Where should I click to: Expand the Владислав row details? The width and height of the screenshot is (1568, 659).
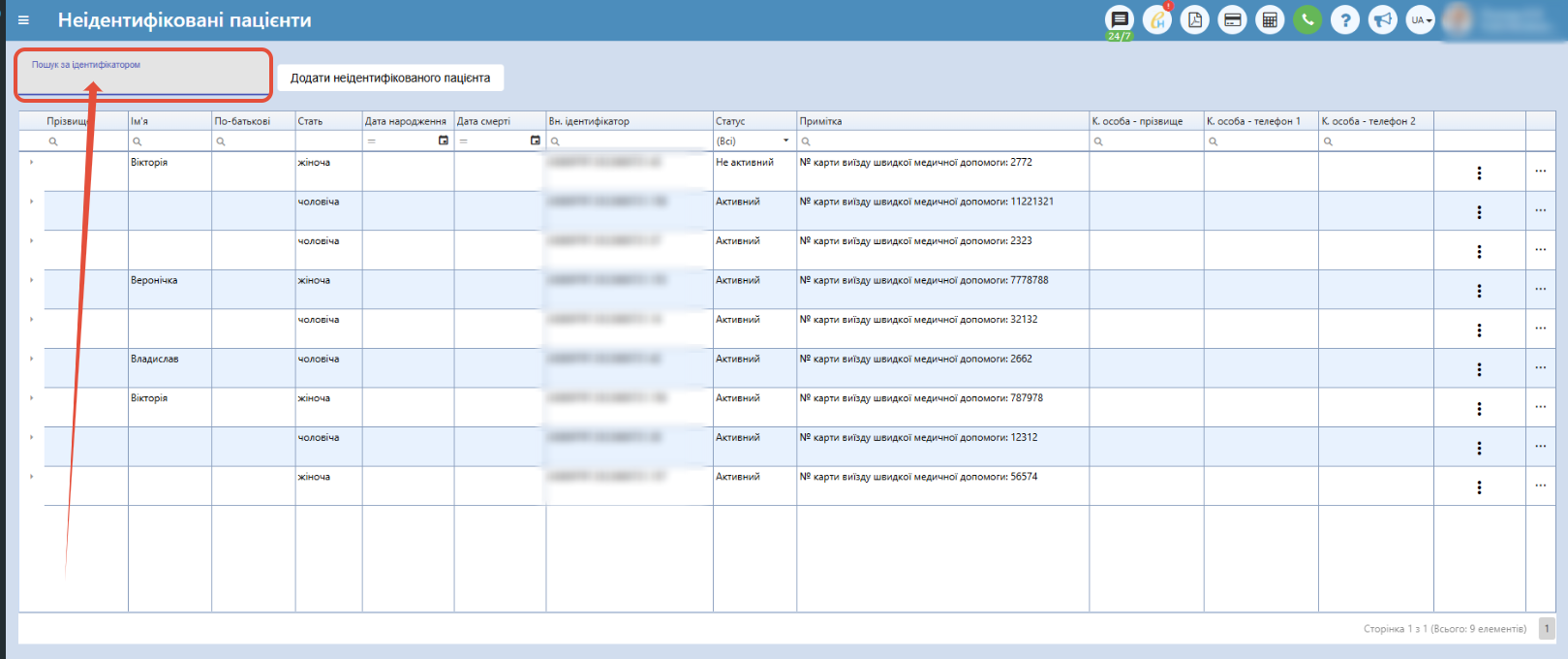click(31, 359)
